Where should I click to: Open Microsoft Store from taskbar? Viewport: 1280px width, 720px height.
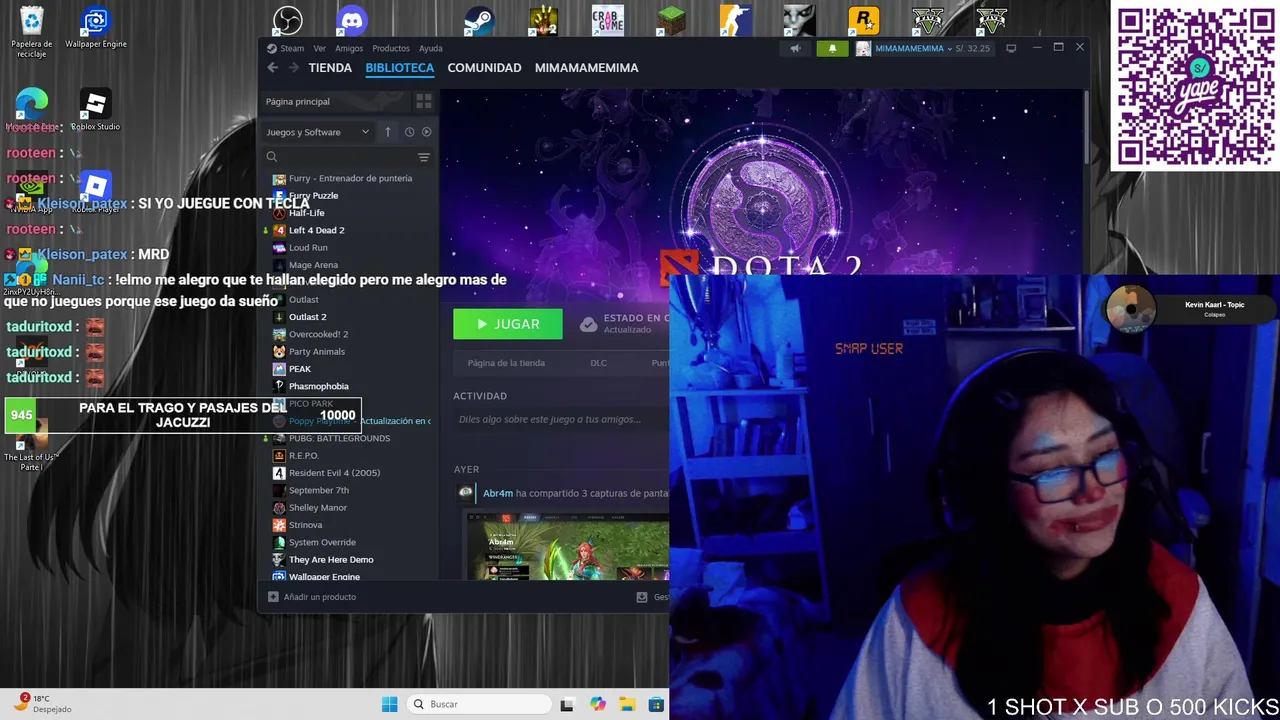pos(656,704)
